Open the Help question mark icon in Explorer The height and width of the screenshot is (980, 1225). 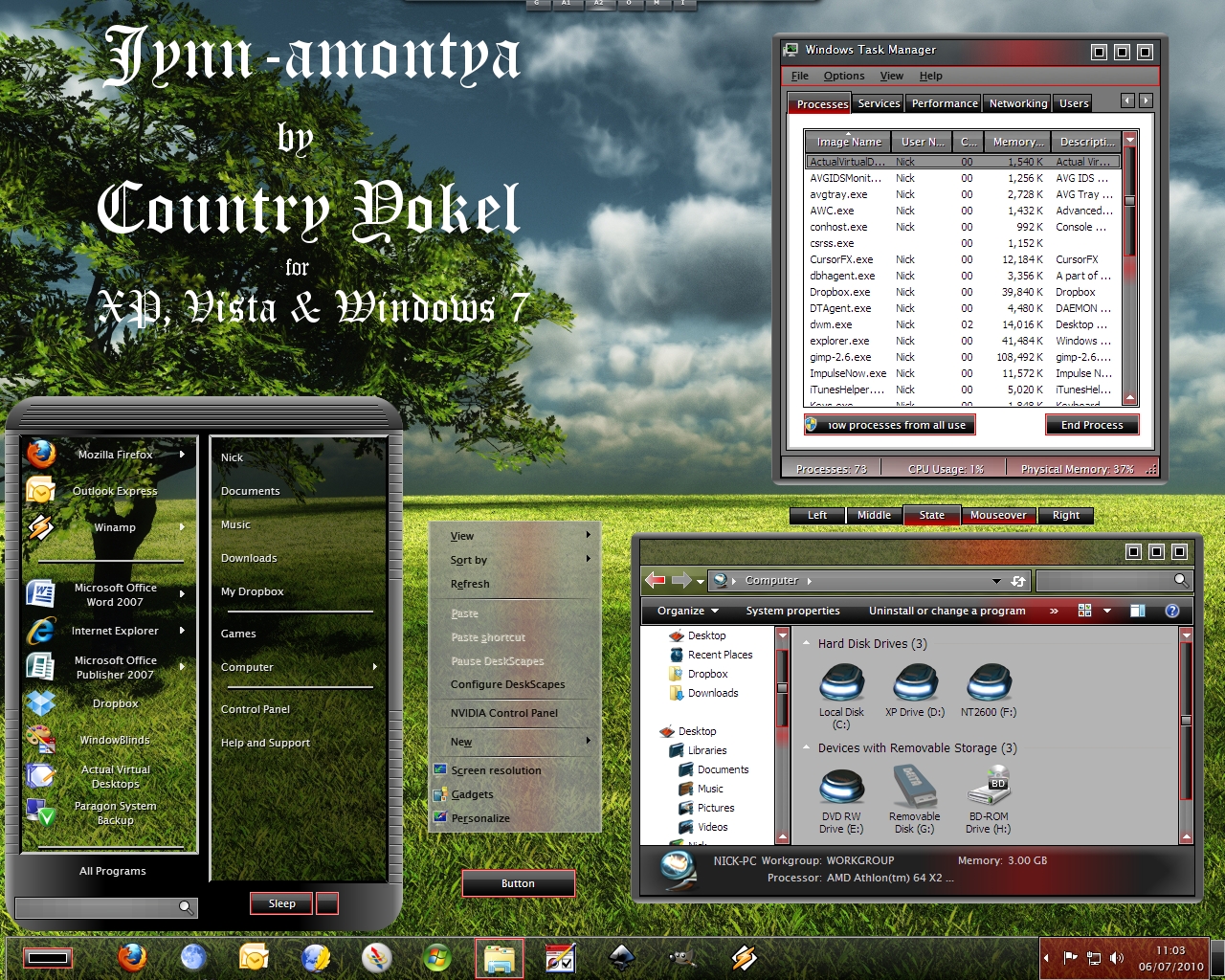[1171, 611]
